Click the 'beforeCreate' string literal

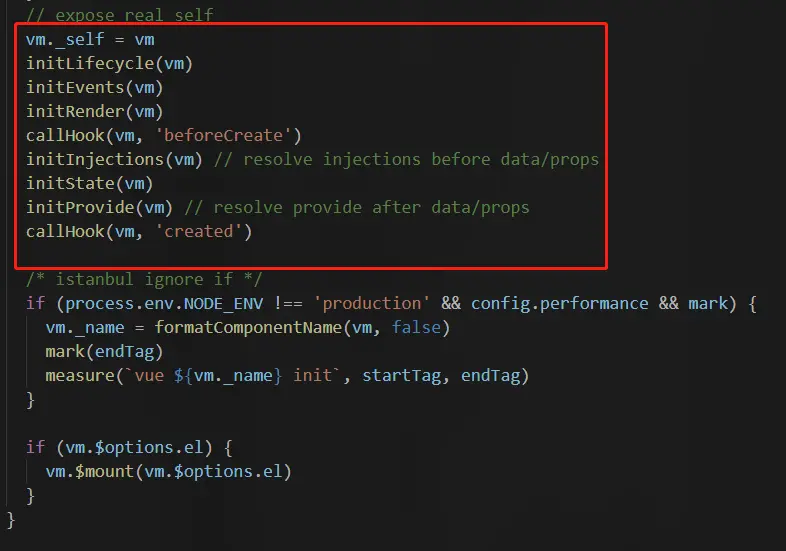(x=223, y=135)
